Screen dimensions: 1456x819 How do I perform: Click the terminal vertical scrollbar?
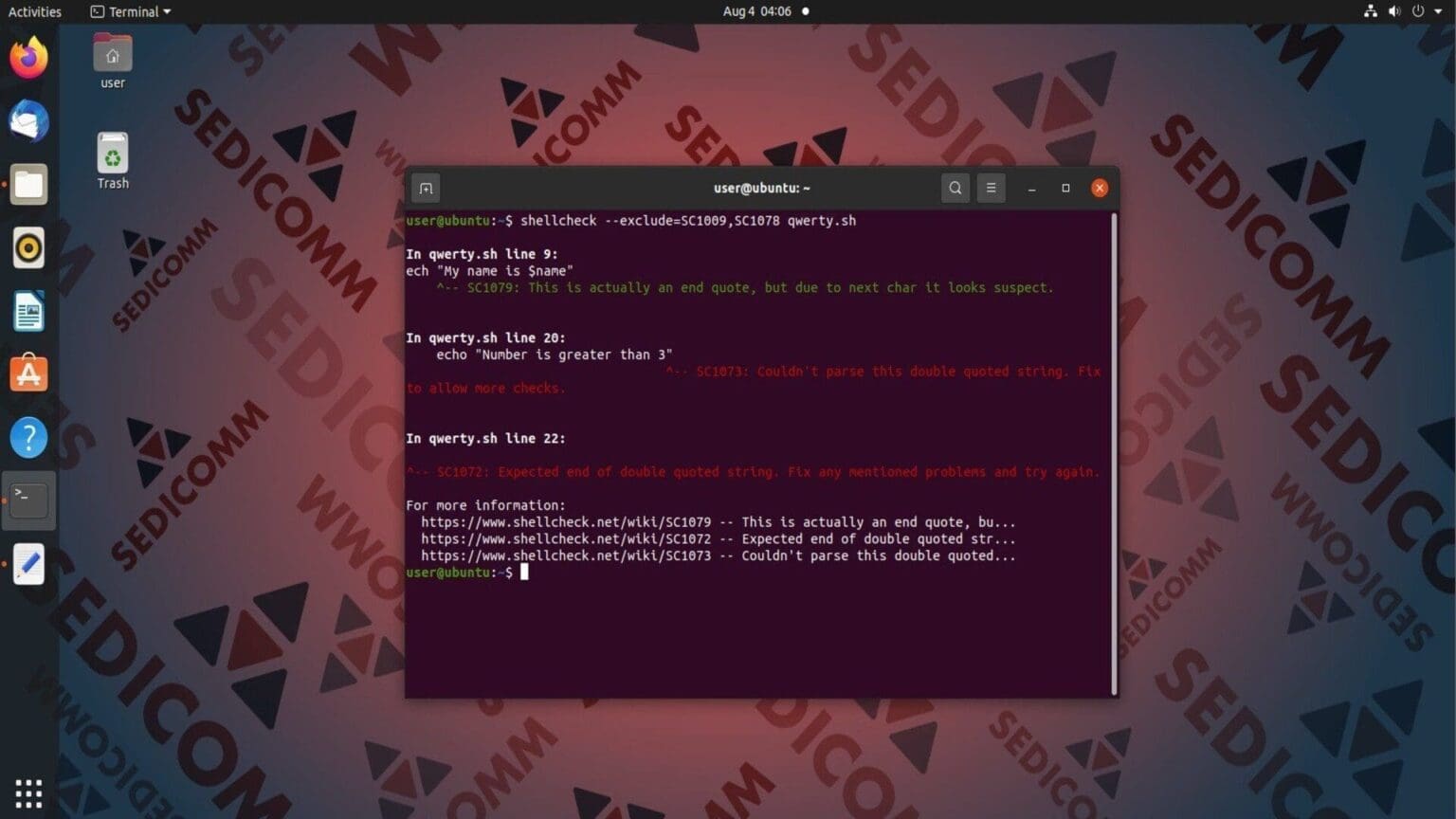point(1114,453)
